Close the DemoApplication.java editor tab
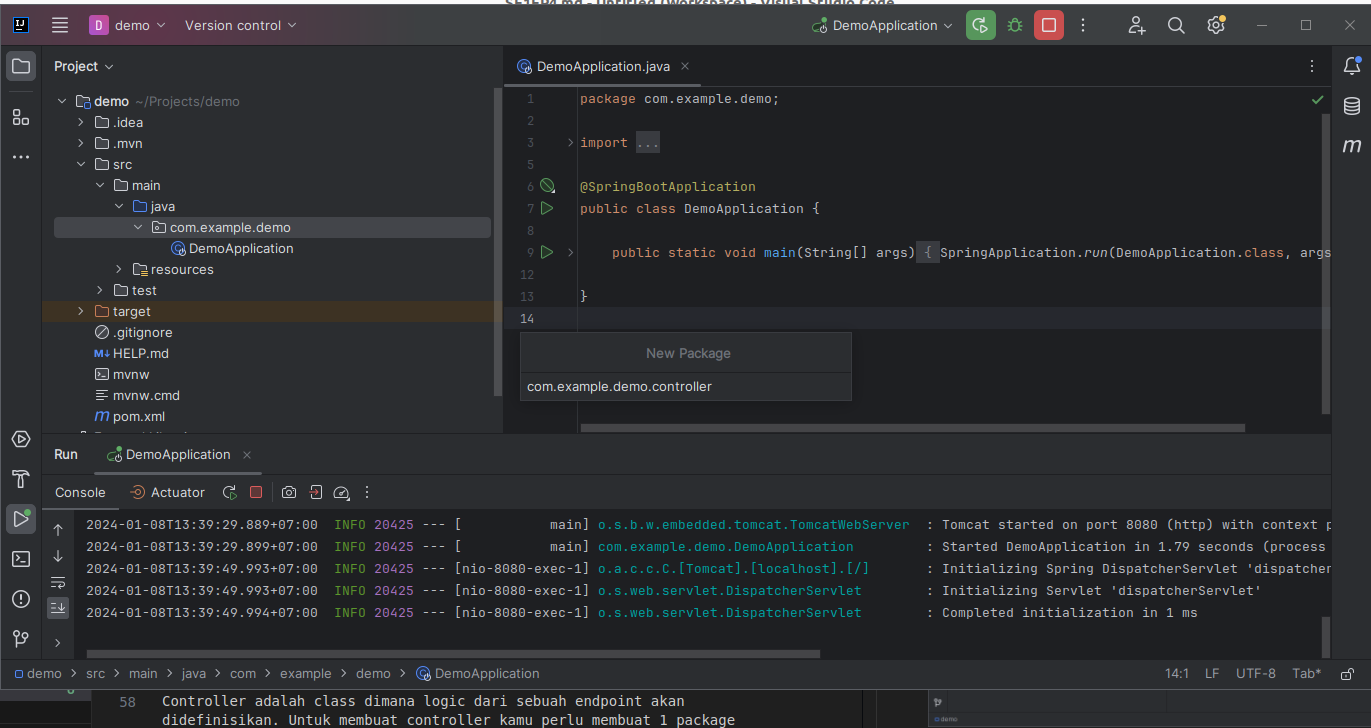The image size is (1371, 728). [685, 67]
